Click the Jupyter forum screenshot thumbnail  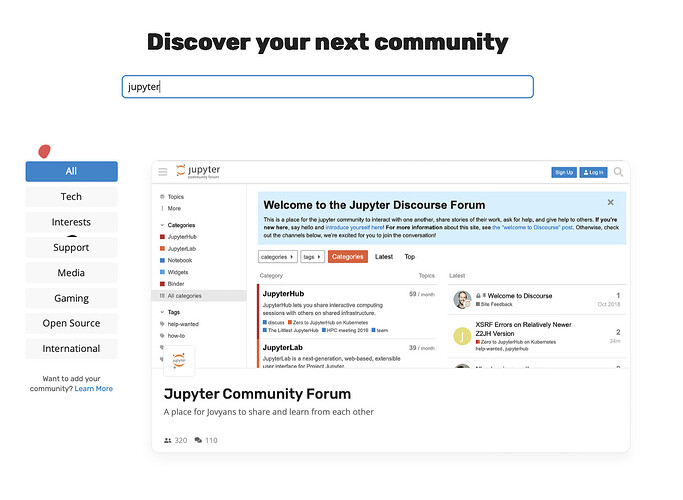(391, 264)
